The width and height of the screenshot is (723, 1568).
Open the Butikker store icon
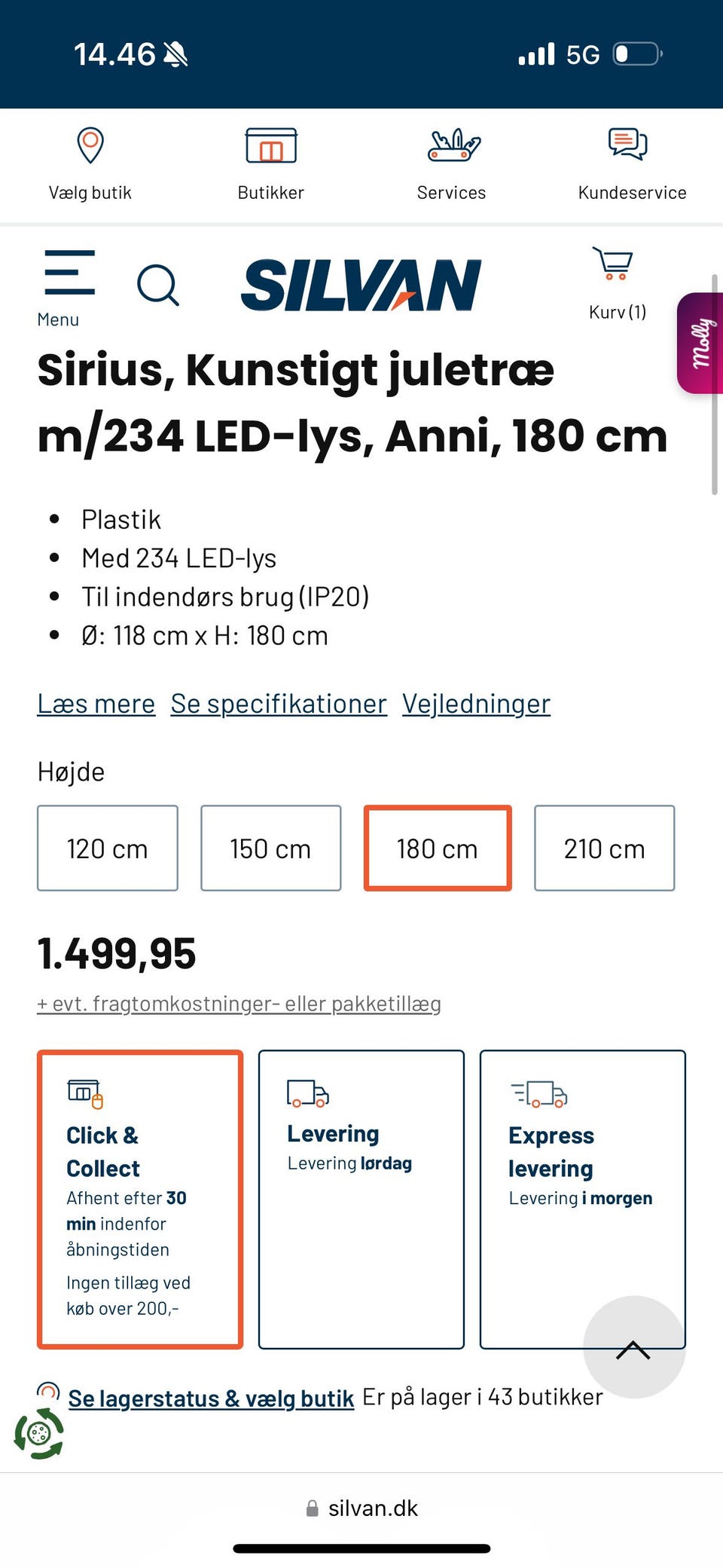click(x=271, y=145)
